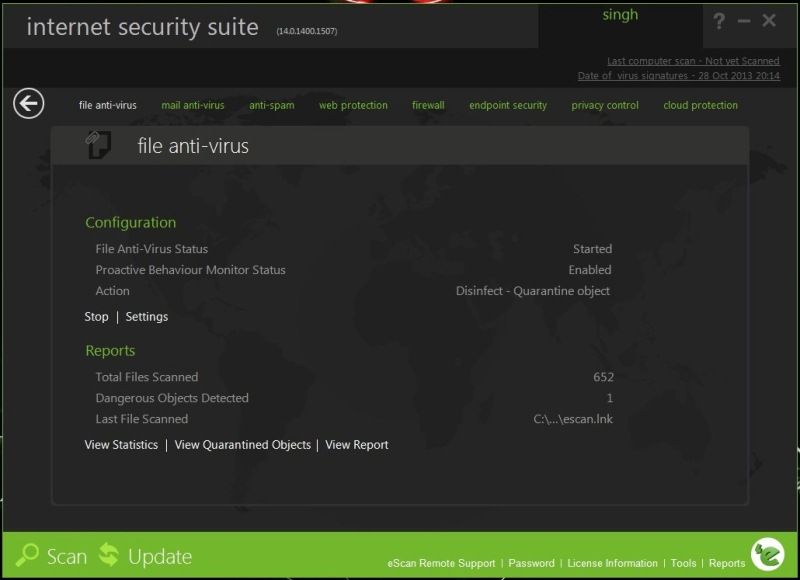The height and width of the screenshot is (580, 800).
Task: Click the file anti-virus document icon
Action: (x=98, y=144)
